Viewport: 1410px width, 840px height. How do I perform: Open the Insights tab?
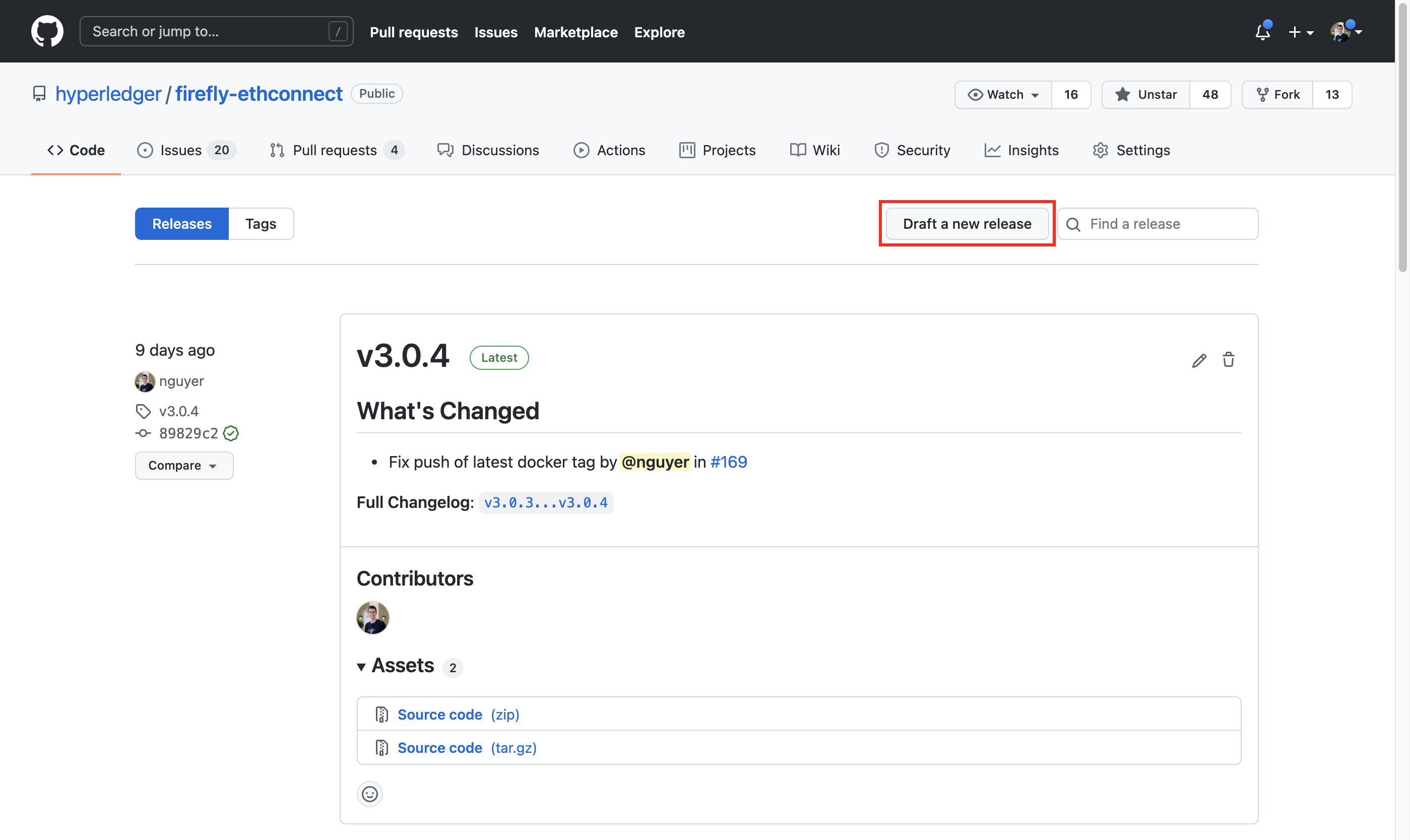(1021, 150)
